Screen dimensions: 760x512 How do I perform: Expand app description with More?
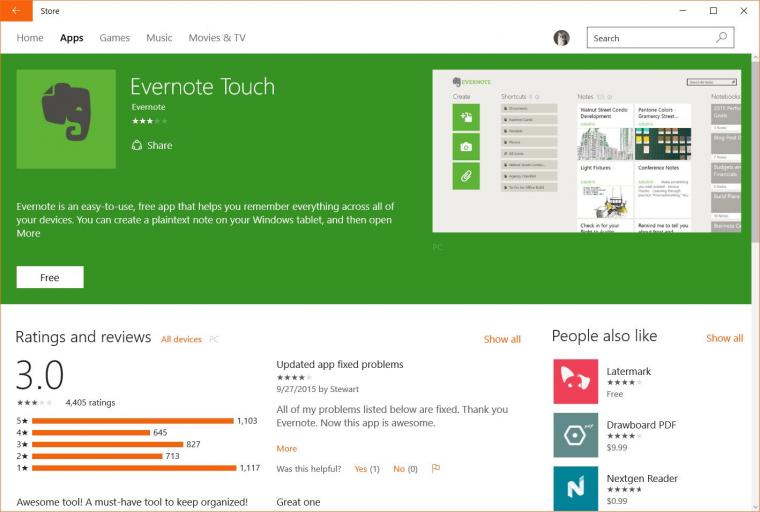[28, 233]
